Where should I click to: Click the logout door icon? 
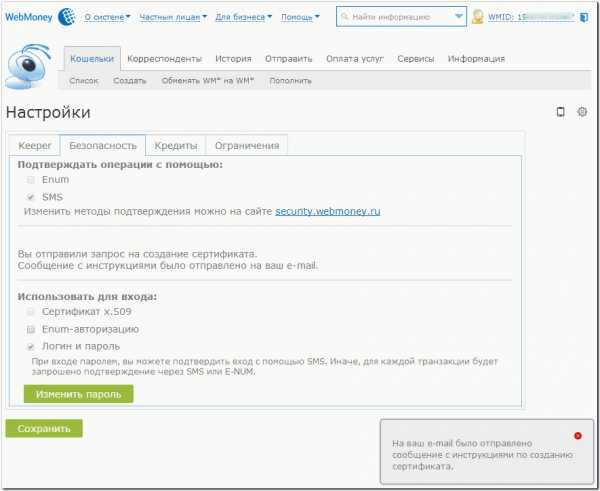pyautogui.click(x=584, y=18)
